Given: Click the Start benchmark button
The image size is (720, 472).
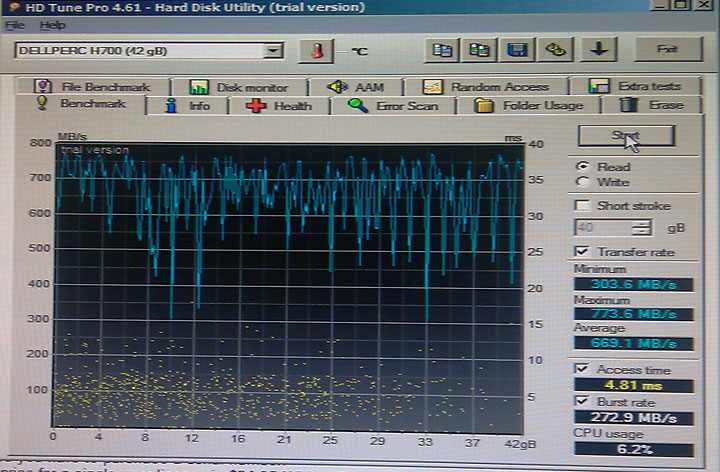Looking at the screenshot, I should click(626, 136).
